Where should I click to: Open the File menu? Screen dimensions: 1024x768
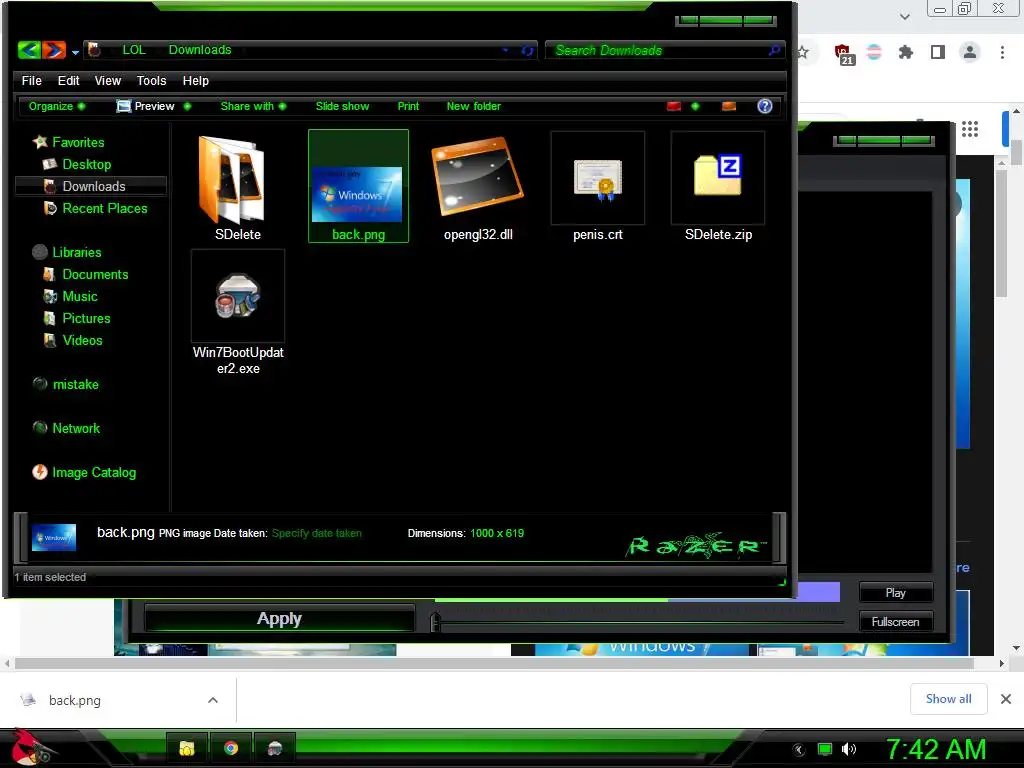coord(31,80)
